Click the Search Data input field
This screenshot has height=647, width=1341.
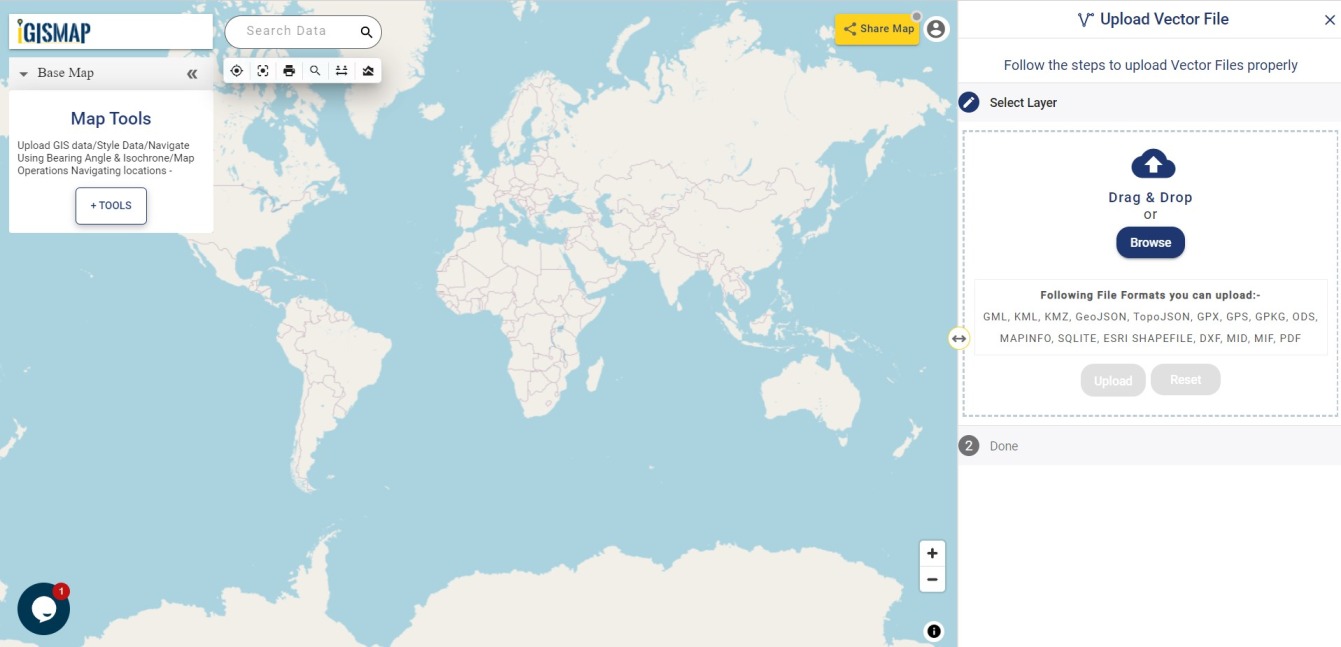click(x=293, y=31)
